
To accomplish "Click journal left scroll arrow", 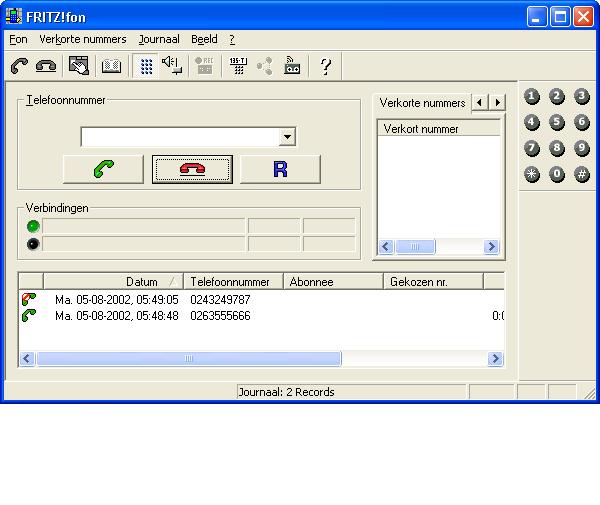I will pyautogui.click(x=27, y=358).
